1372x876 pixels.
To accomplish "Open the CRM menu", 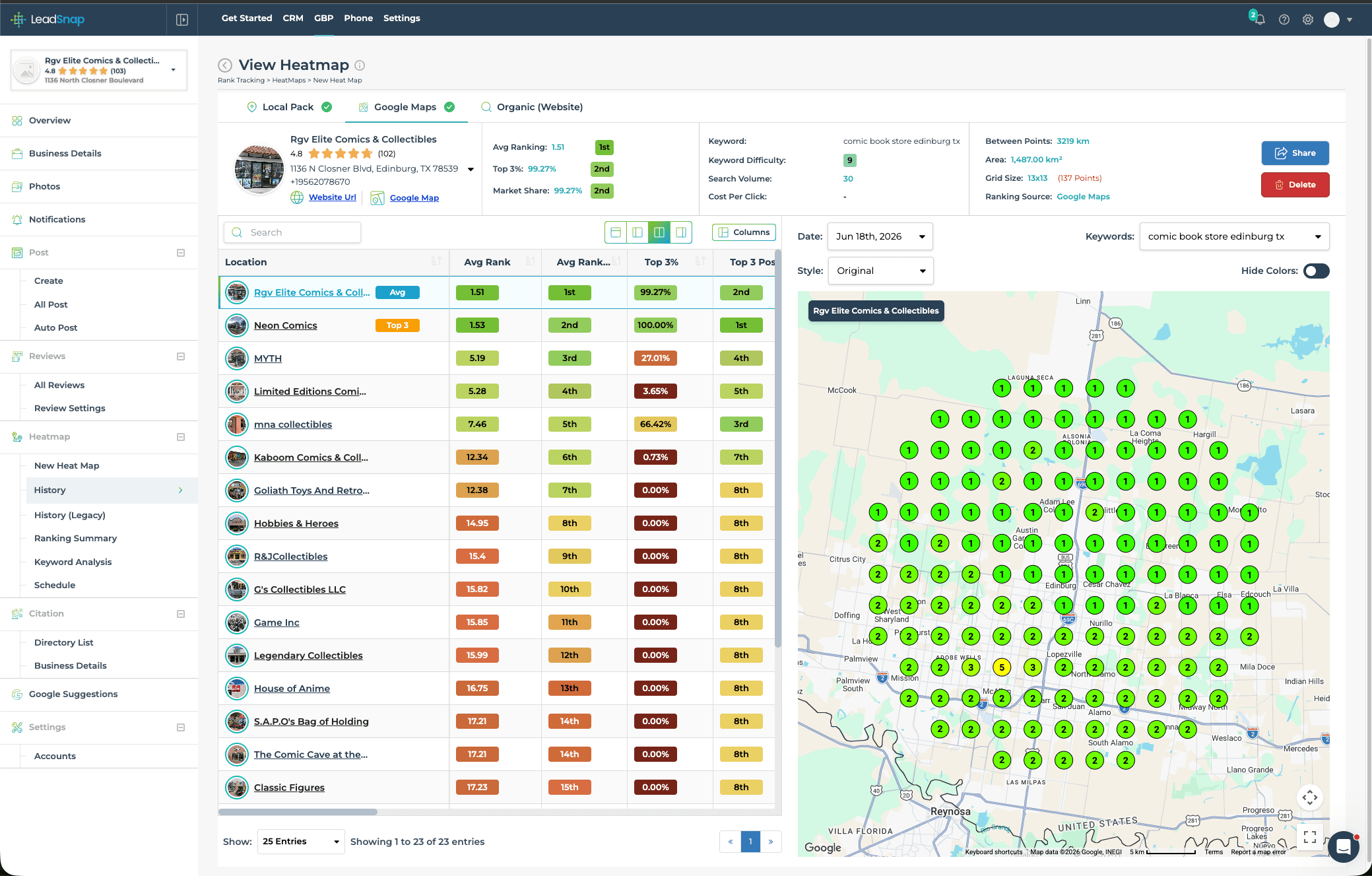I will 293,18.
